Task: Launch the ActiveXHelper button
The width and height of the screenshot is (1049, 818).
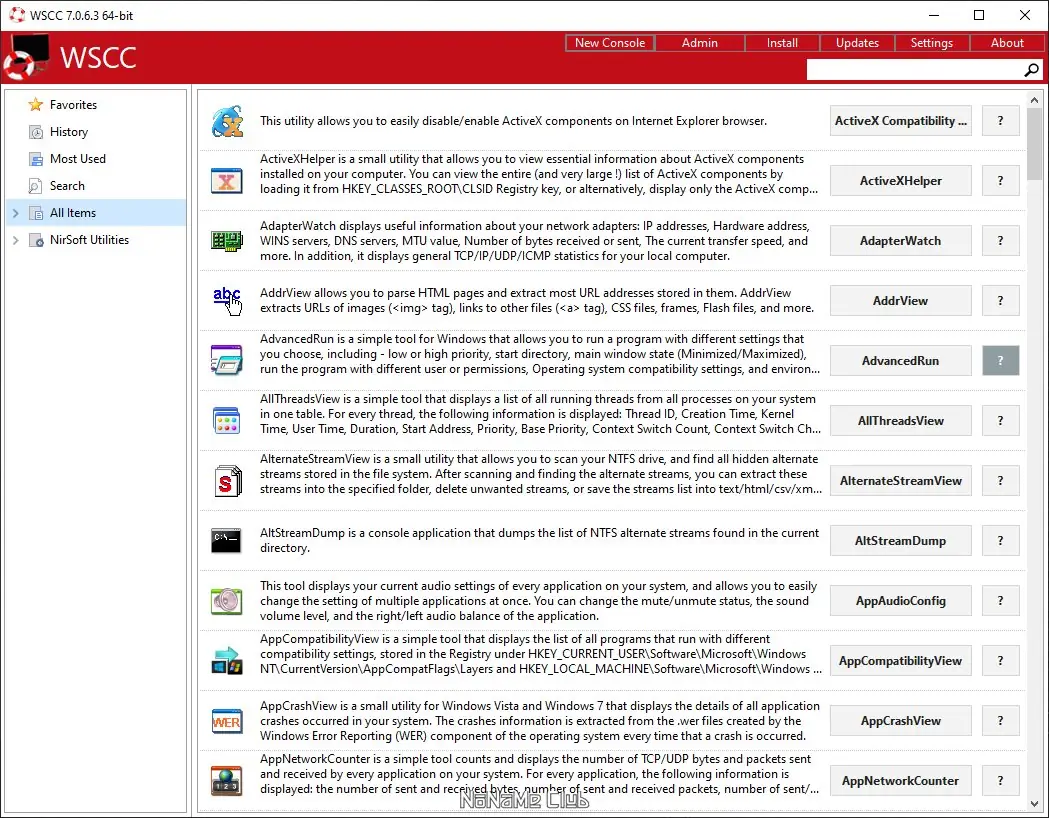Action: pyautogui.click(x=900, y=181)
